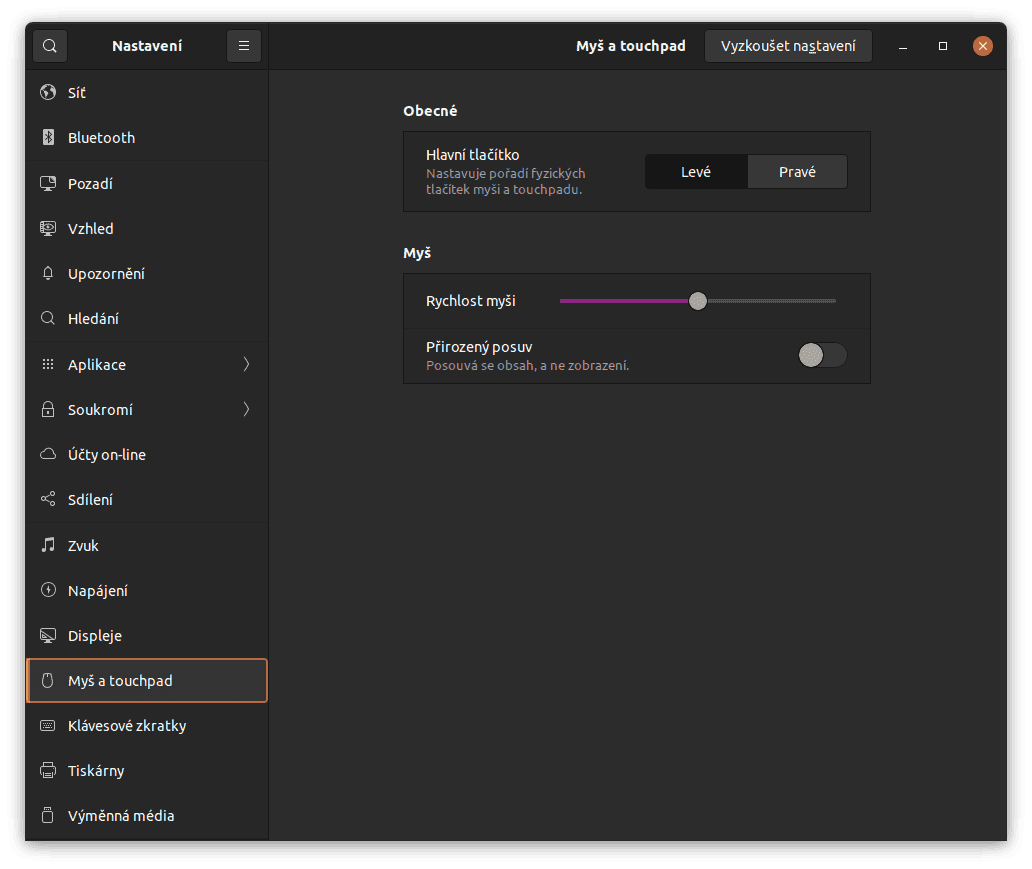Select Levé as primary button
Screen dimensions: 1032x869
(696, 172)
